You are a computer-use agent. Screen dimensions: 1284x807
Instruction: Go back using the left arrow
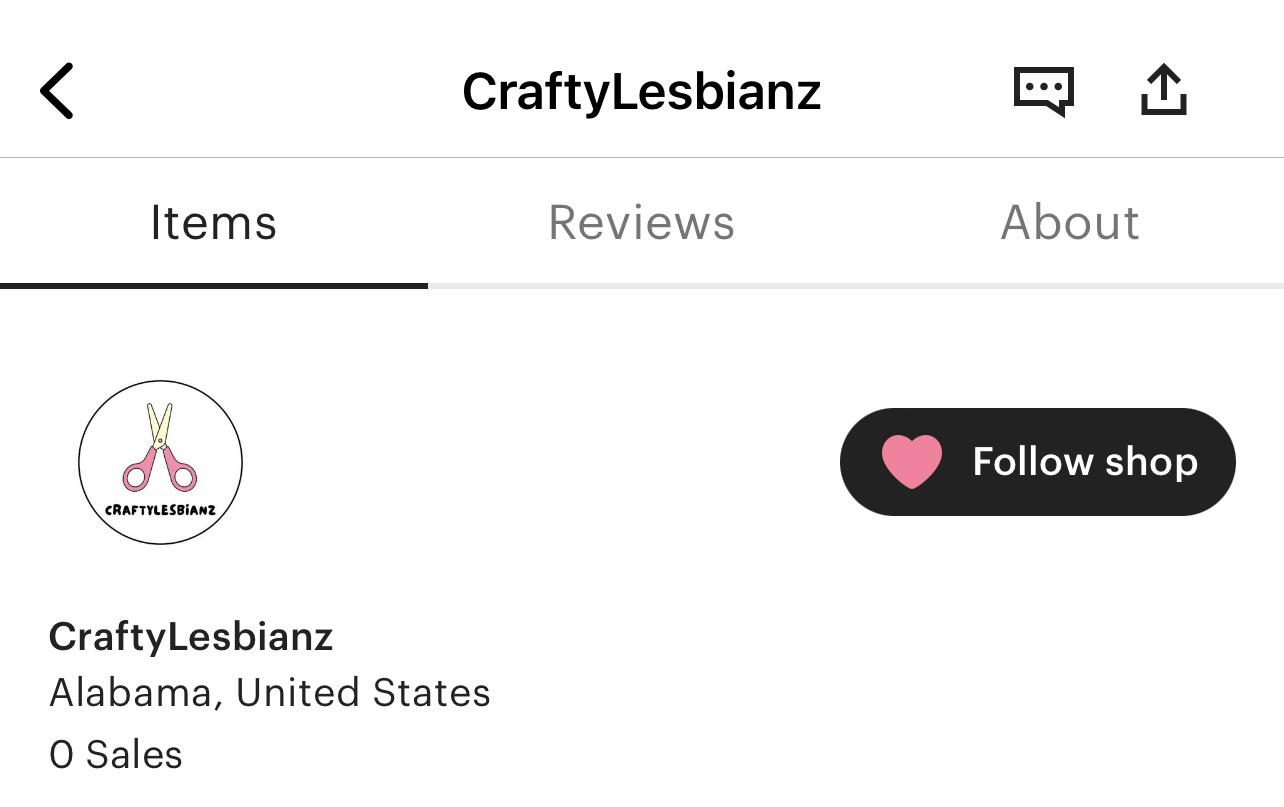pyautogui.click(x=57, y=91)
